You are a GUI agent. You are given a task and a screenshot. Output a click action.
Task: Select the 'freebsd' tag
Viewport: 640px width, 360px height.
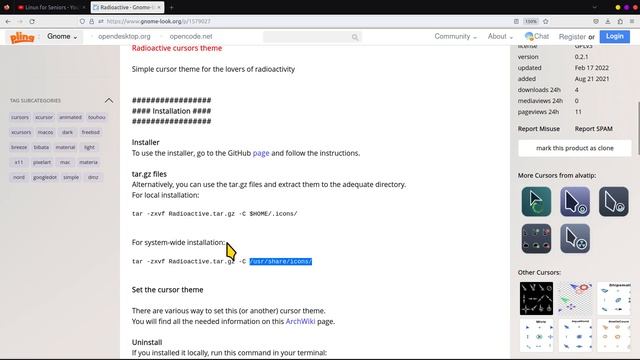[91, 132]
